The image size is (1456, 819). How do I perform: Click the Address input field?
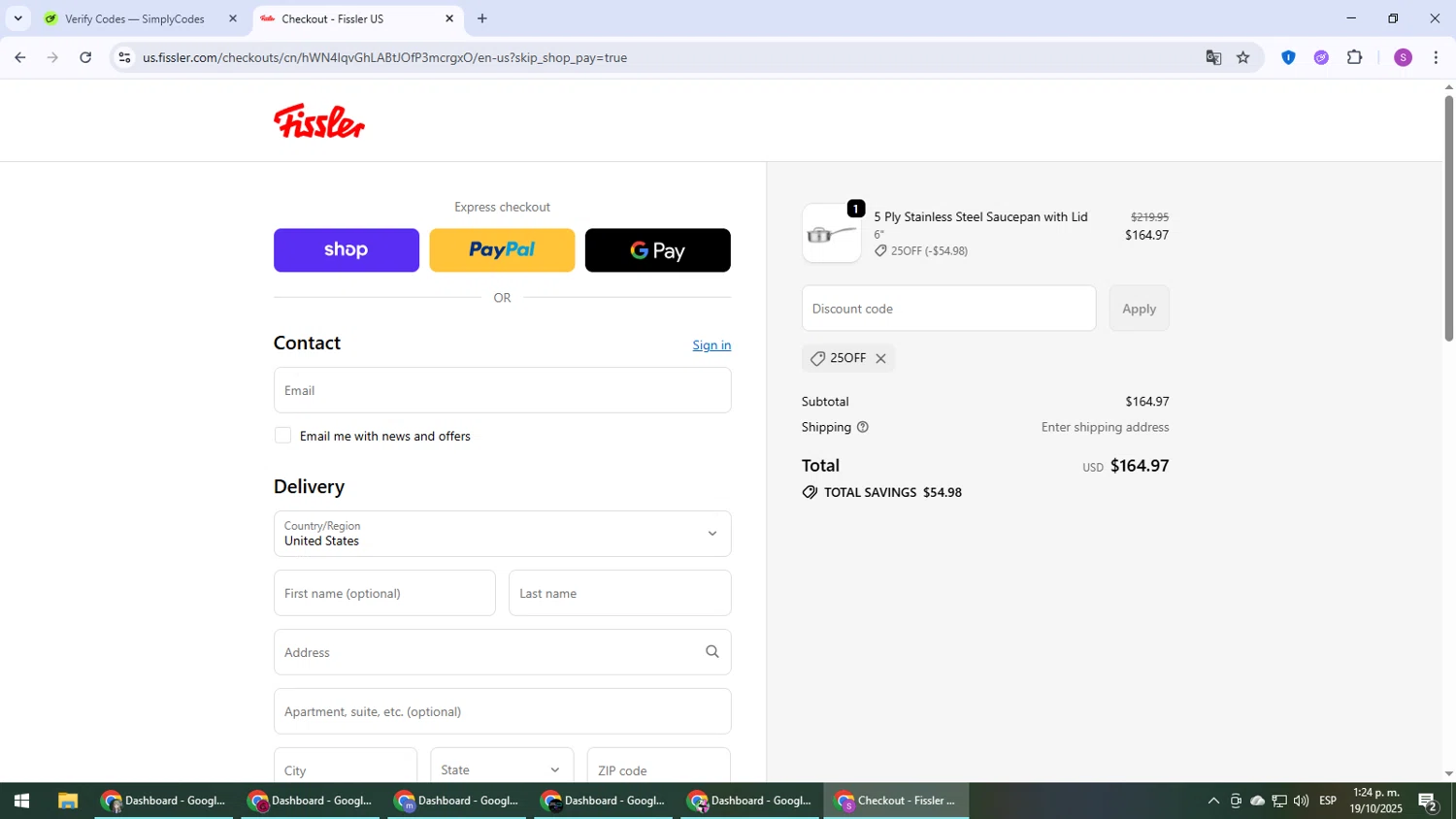coord(502,652)
